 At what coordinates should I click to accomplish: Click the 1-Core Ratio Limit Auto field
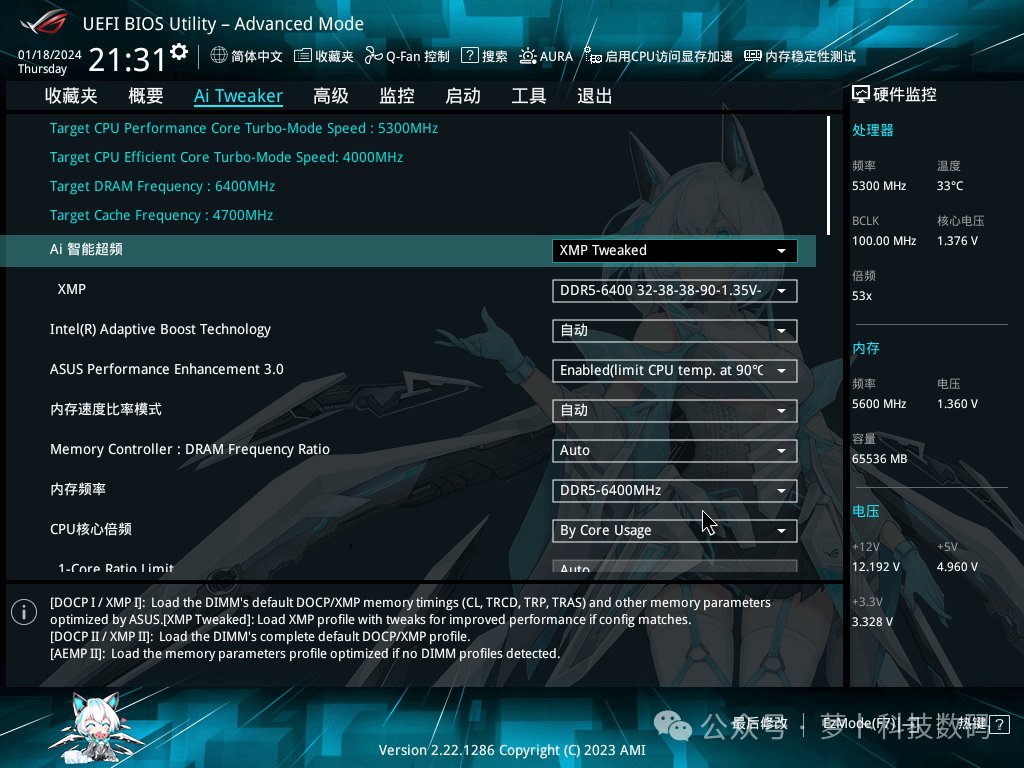[x=675, y=566]
